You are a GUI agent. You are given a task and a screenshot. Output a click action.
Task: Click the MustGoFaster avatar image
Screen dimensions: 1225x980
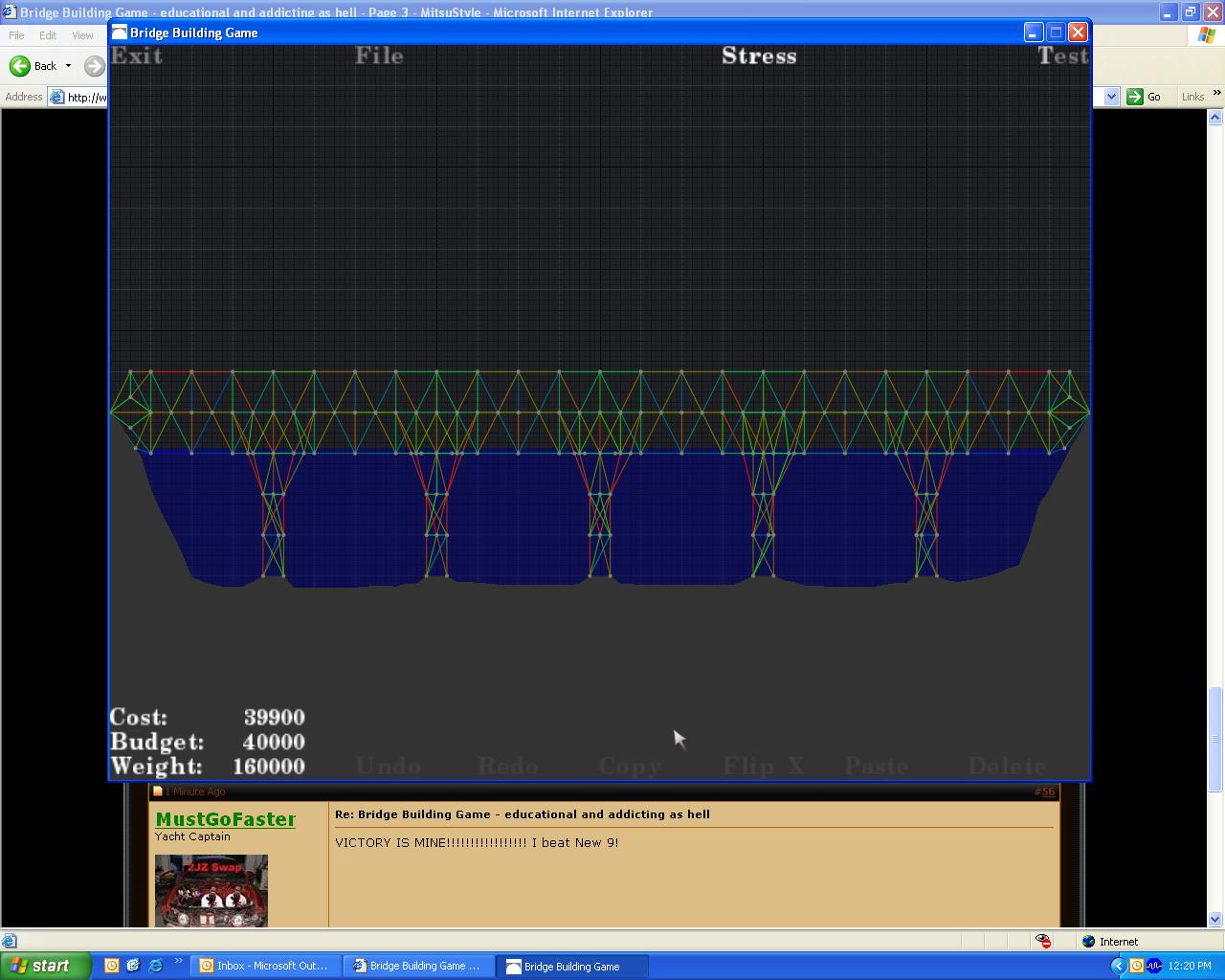click(x=212, y=891)
